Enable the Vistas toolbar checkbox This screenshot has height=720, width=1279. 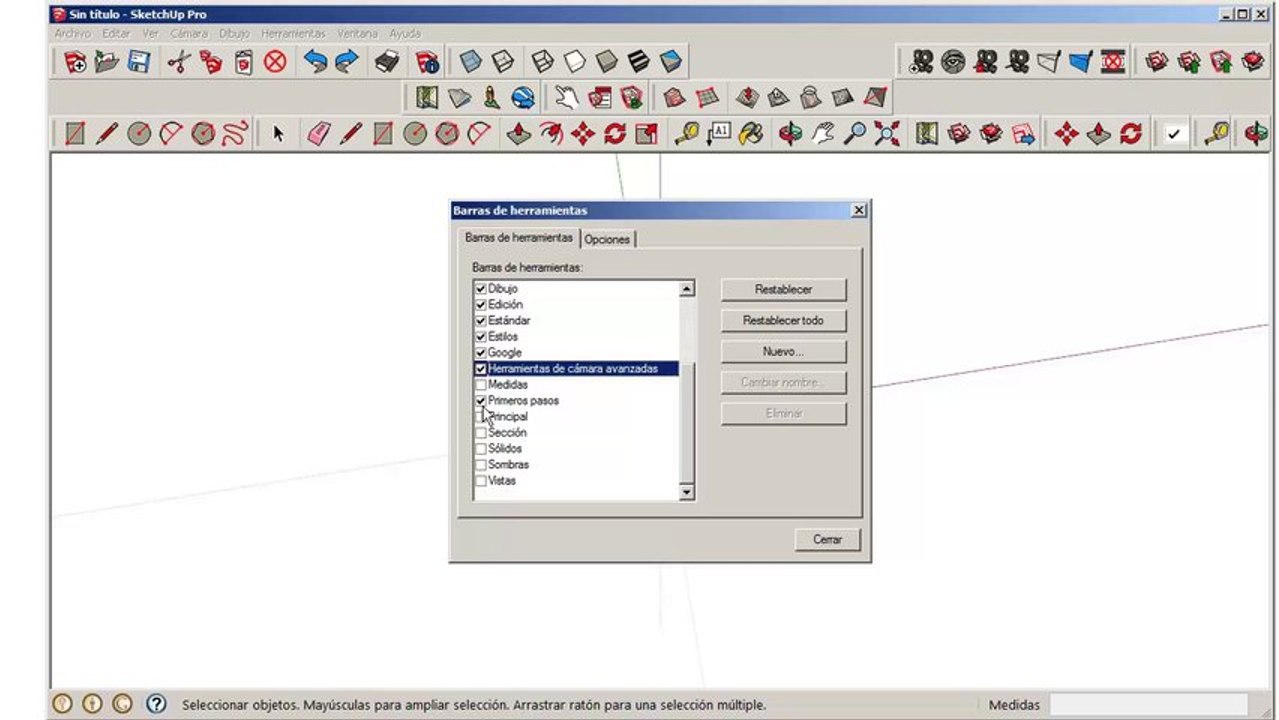[x=480, y=481]
